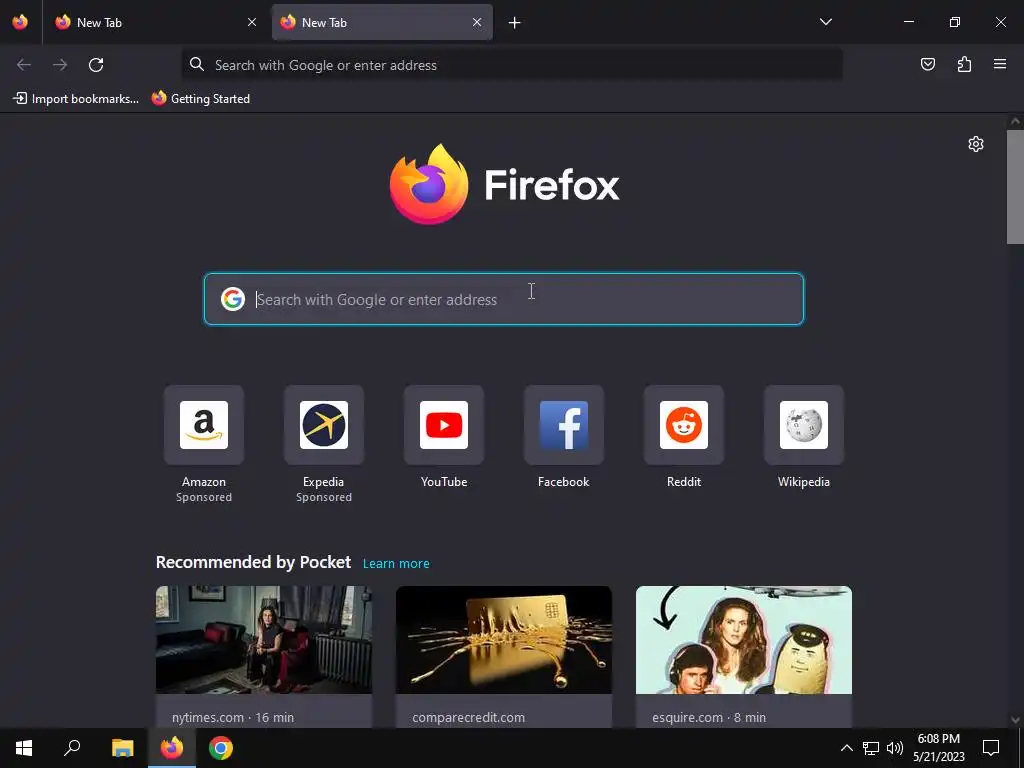Click the Google icon in search box
The width and height of the screenshot is (1024, 768).
point(232,299)
